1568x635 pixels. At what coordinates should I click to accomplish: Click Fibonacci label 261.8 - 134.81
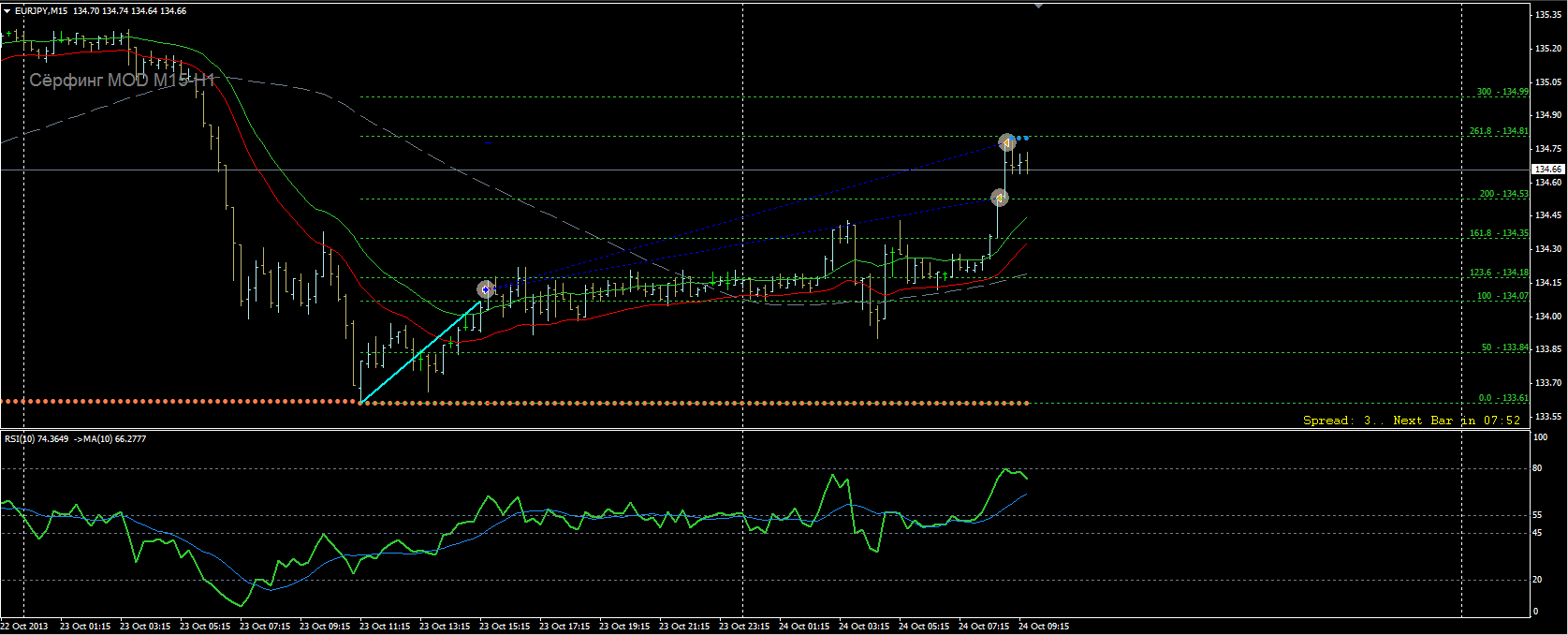(x=1499, y=131)
